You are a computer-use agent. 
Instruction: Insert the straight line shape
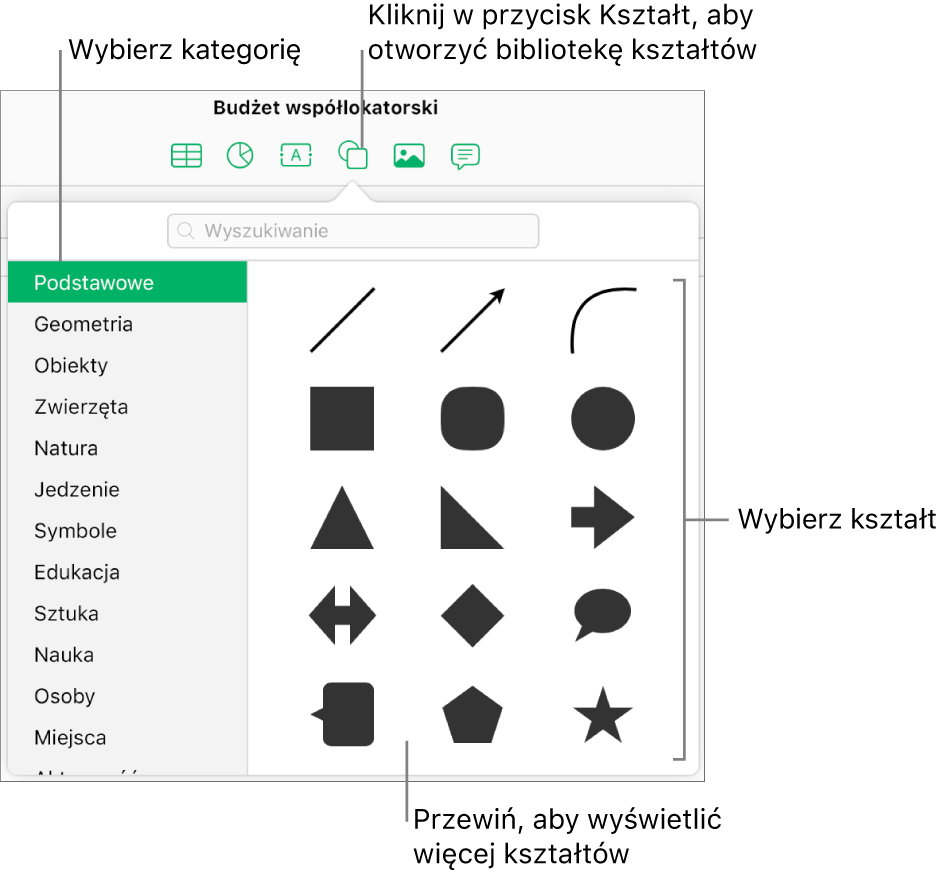pos(343,320)
